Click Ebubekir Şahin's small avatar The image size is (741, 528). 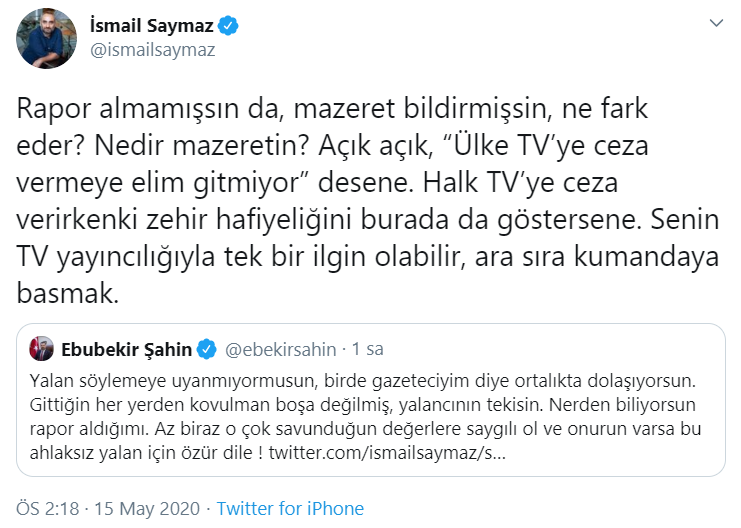click(41, 349)
